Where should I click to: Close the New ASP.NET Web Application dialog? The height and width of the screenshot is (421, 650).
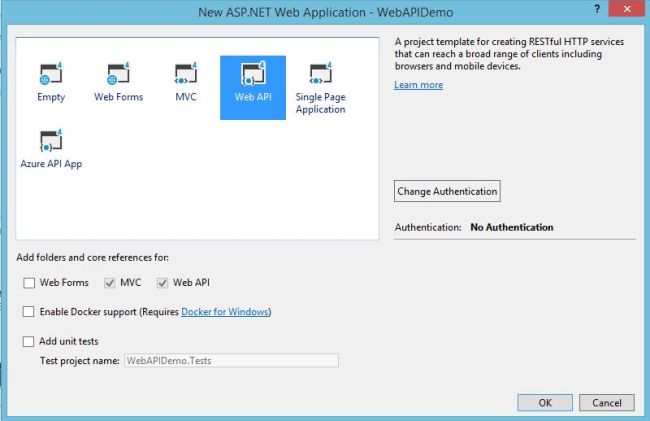point(626,9)
